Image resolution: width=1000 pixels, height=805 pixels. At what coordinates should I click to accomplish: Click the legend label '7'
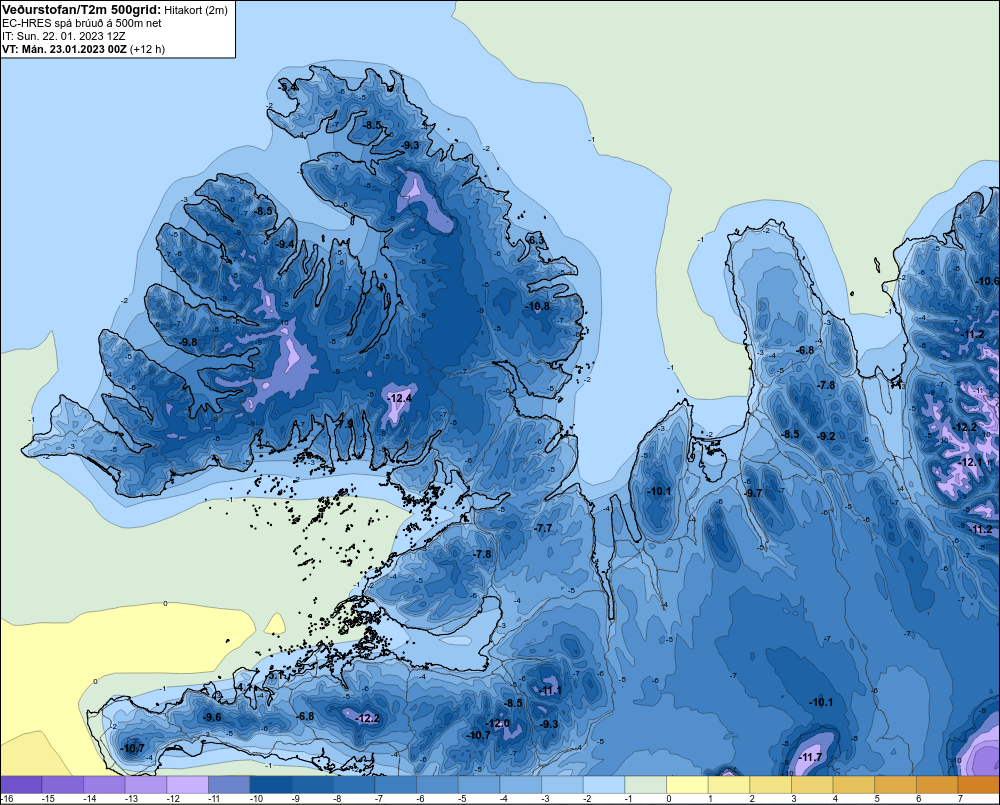click(960, 799)
